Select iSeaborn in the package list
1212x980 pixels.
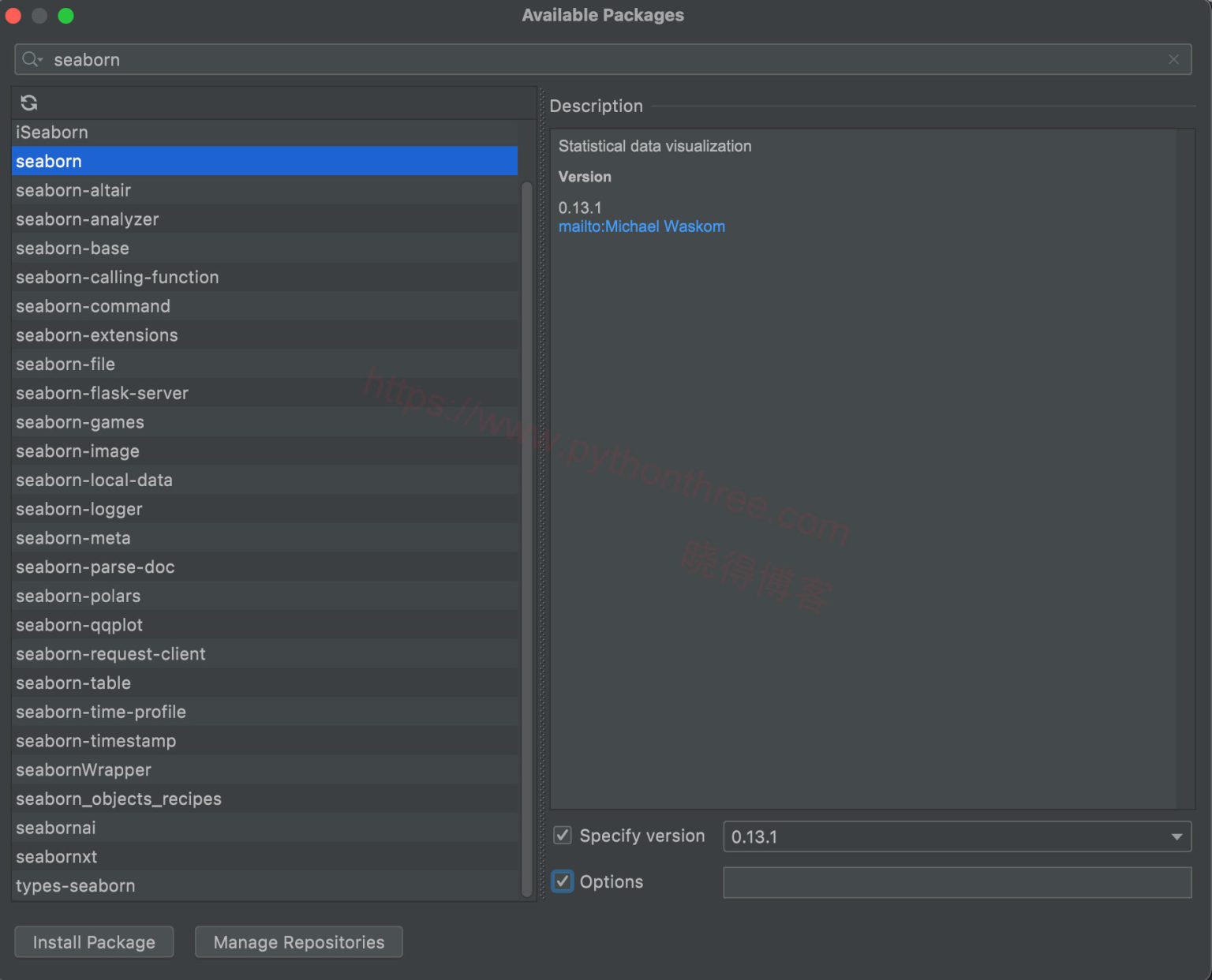52,133
